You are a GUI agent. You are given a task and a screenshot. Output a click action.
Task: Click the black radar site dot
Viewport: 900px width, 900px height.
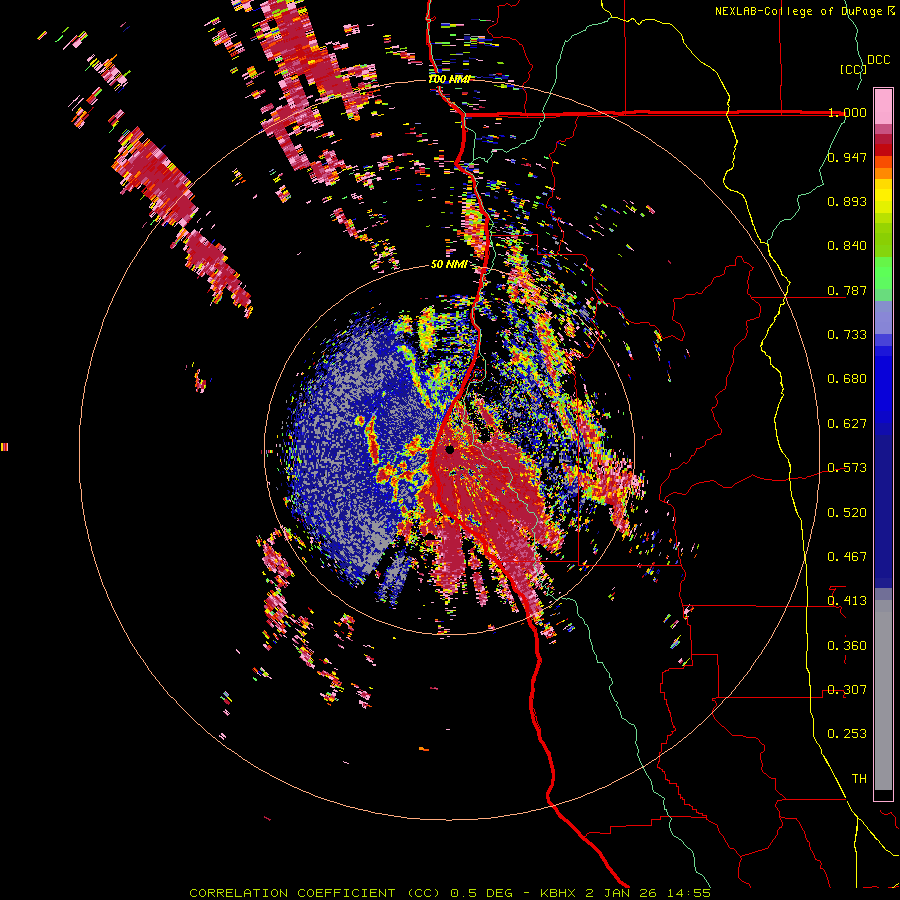click(x=449, y=449)
